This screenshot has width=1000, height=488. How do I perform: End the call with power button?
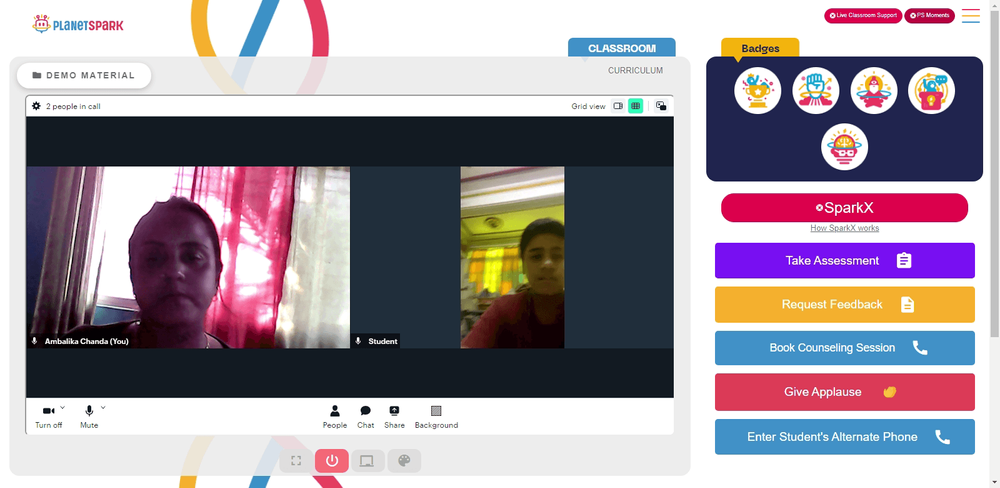[332, 461]
